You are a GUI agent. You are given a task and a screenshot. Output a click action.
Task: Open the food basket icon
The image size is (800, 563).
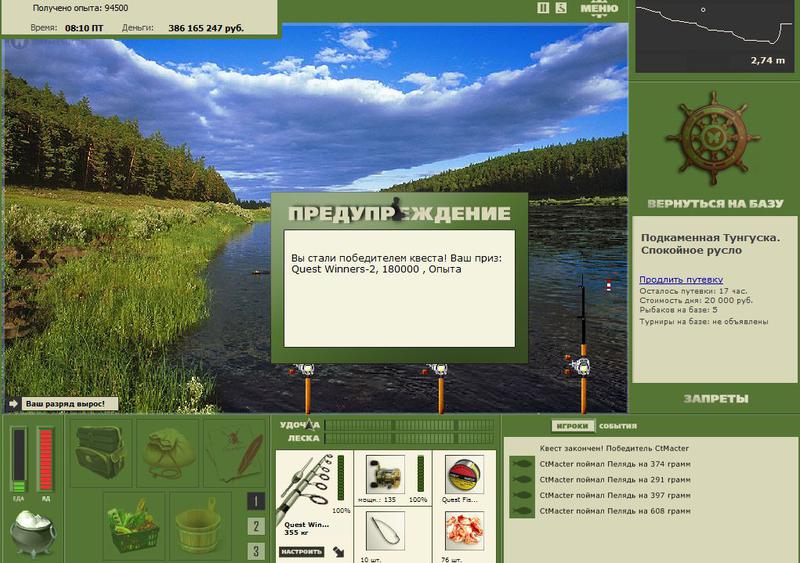[x=134, y=526]
